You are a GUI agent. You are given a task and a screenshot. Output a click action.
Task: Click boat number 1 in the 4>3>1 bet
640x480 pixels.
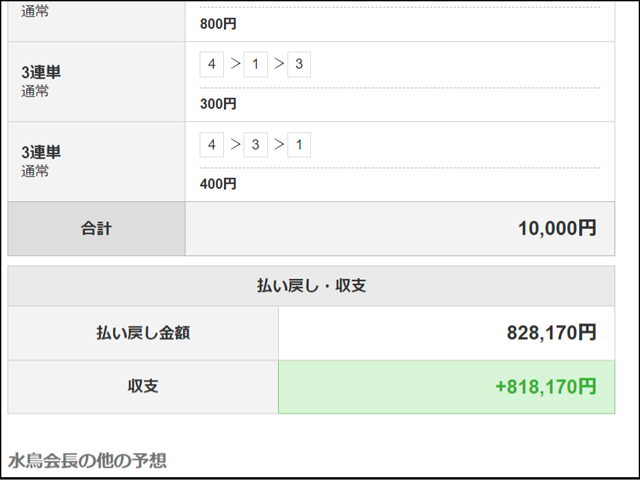tap(299, 144)
